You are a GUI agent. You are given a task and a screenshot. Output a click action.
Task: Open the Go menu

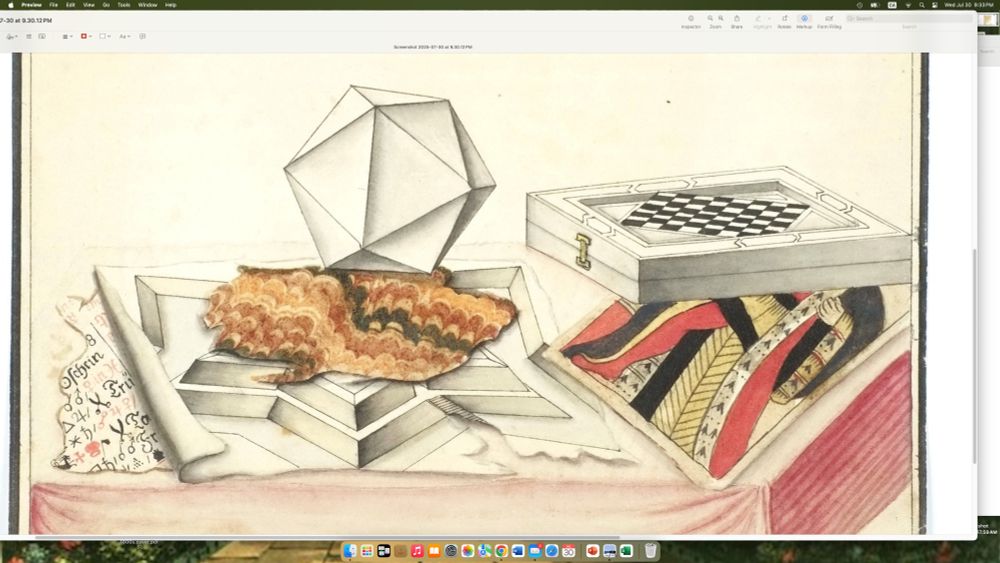click(x=106, y=4)
